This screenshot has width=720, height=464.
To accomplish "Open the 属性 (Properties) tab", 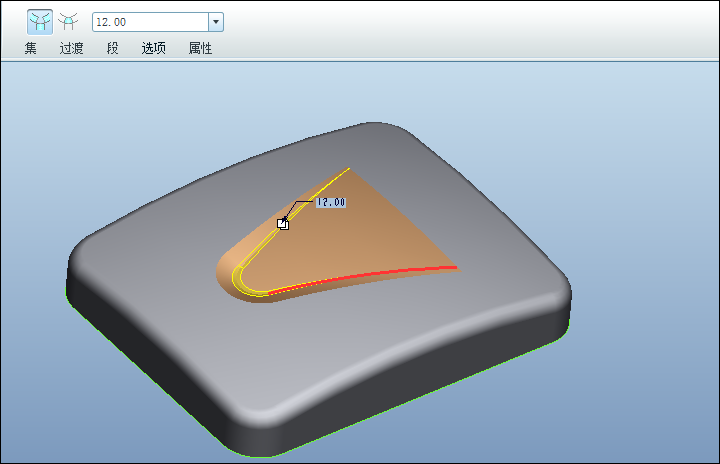I will (x=200, y=48).
